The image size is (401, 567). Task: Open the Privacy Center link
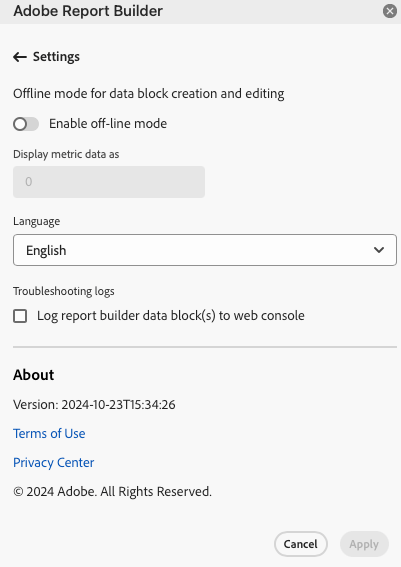point(54,462)
